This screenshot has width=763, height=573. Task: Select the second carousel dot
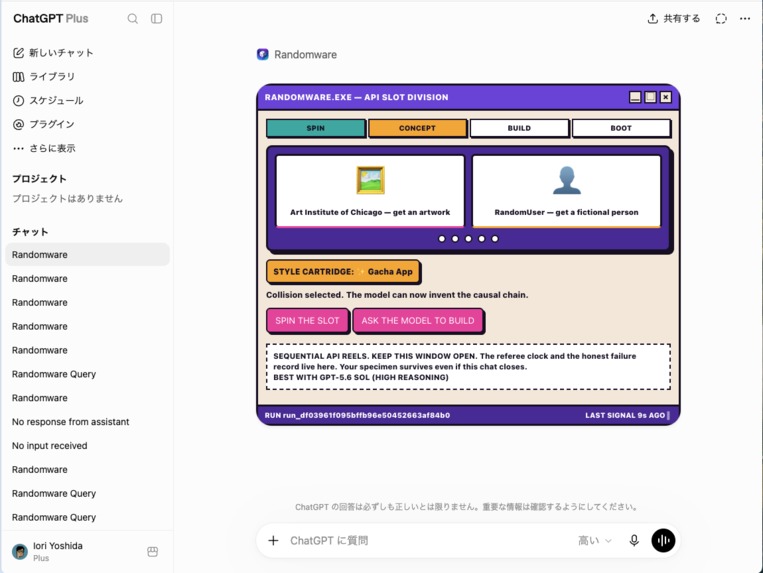(455, 239)
